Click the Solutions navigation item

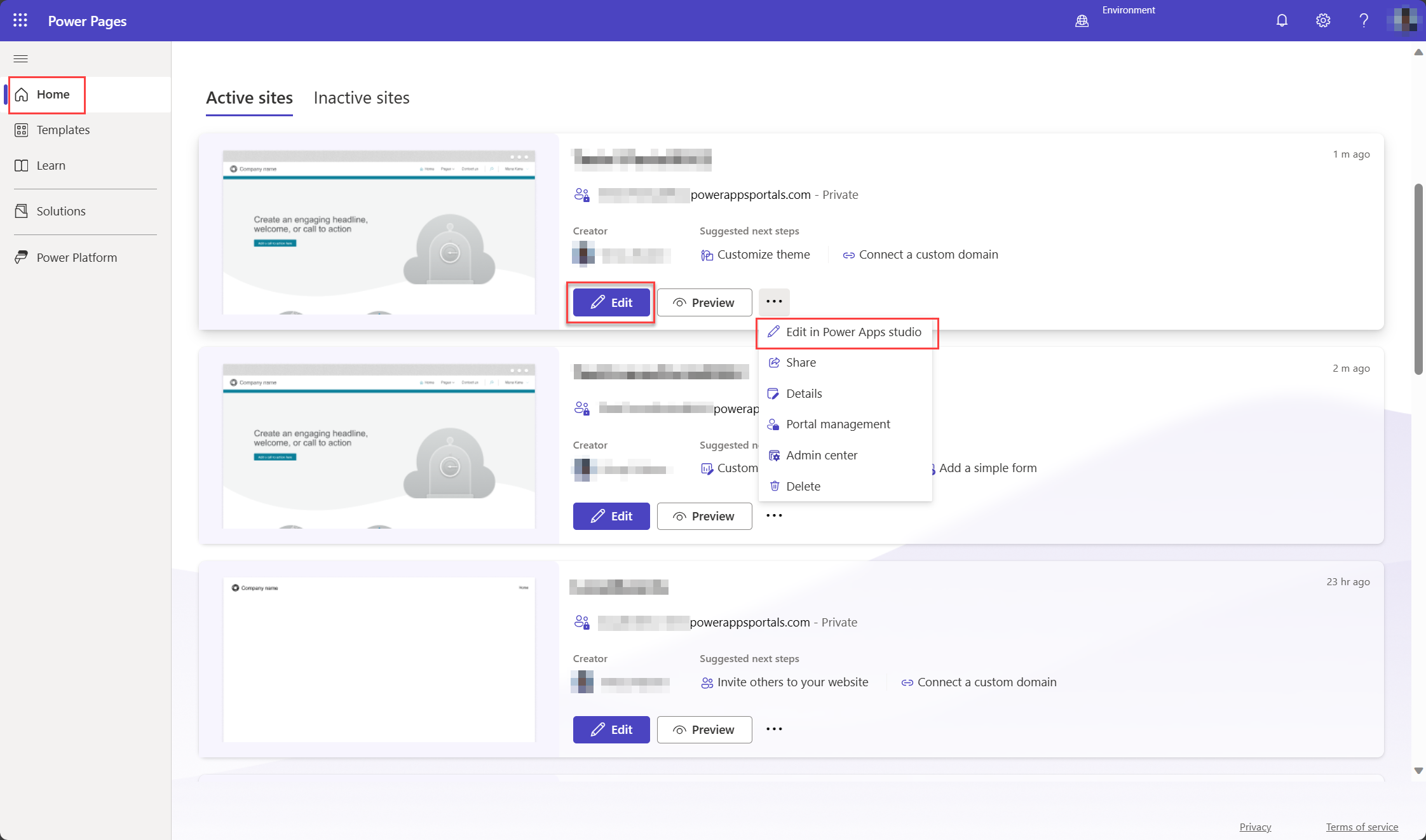click(61, 210)
